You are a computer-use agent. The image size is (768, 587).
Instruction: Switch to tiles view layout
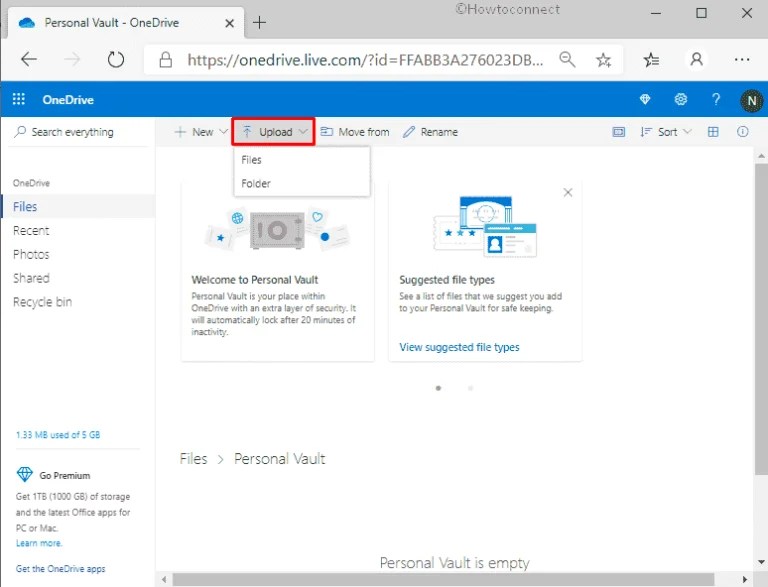point(713,132)
